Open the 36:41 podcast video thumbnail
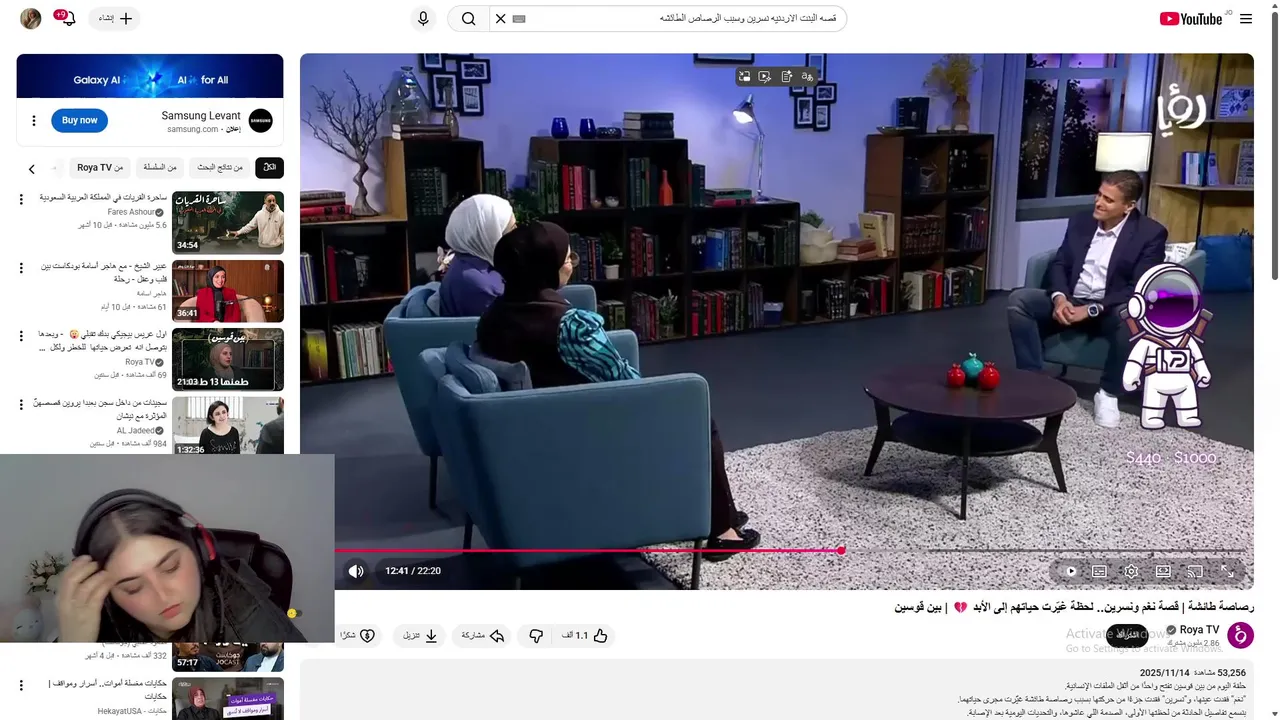 (228, 291)
